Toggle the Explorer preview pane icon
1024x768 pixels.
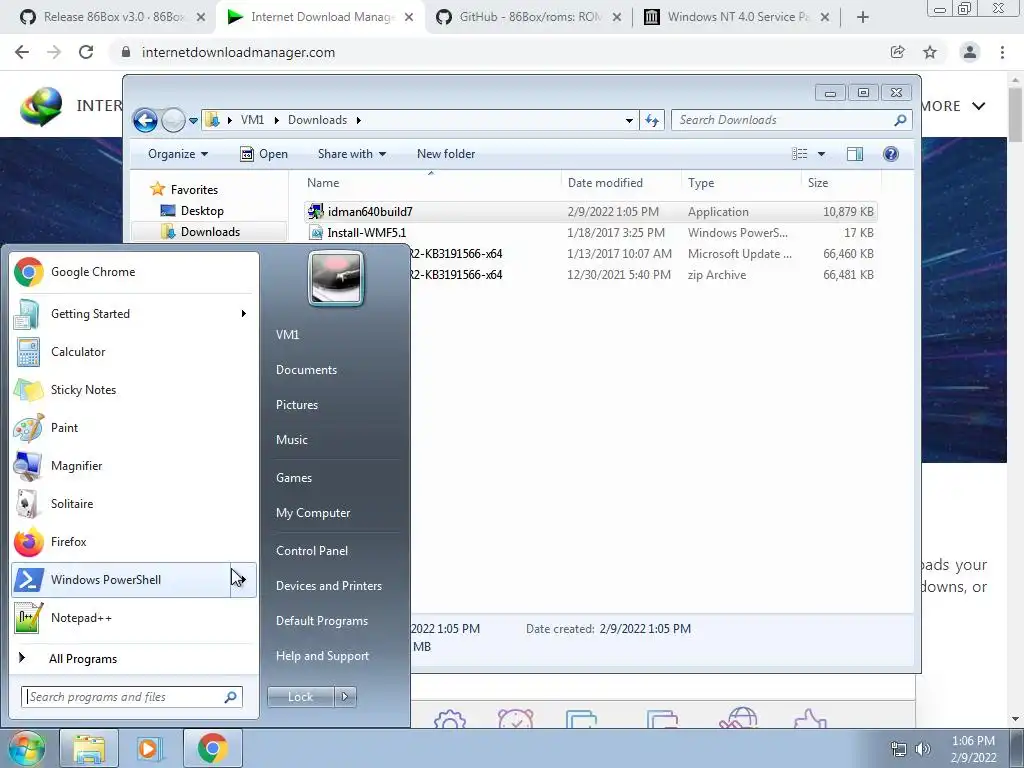(x=855, y=154)
